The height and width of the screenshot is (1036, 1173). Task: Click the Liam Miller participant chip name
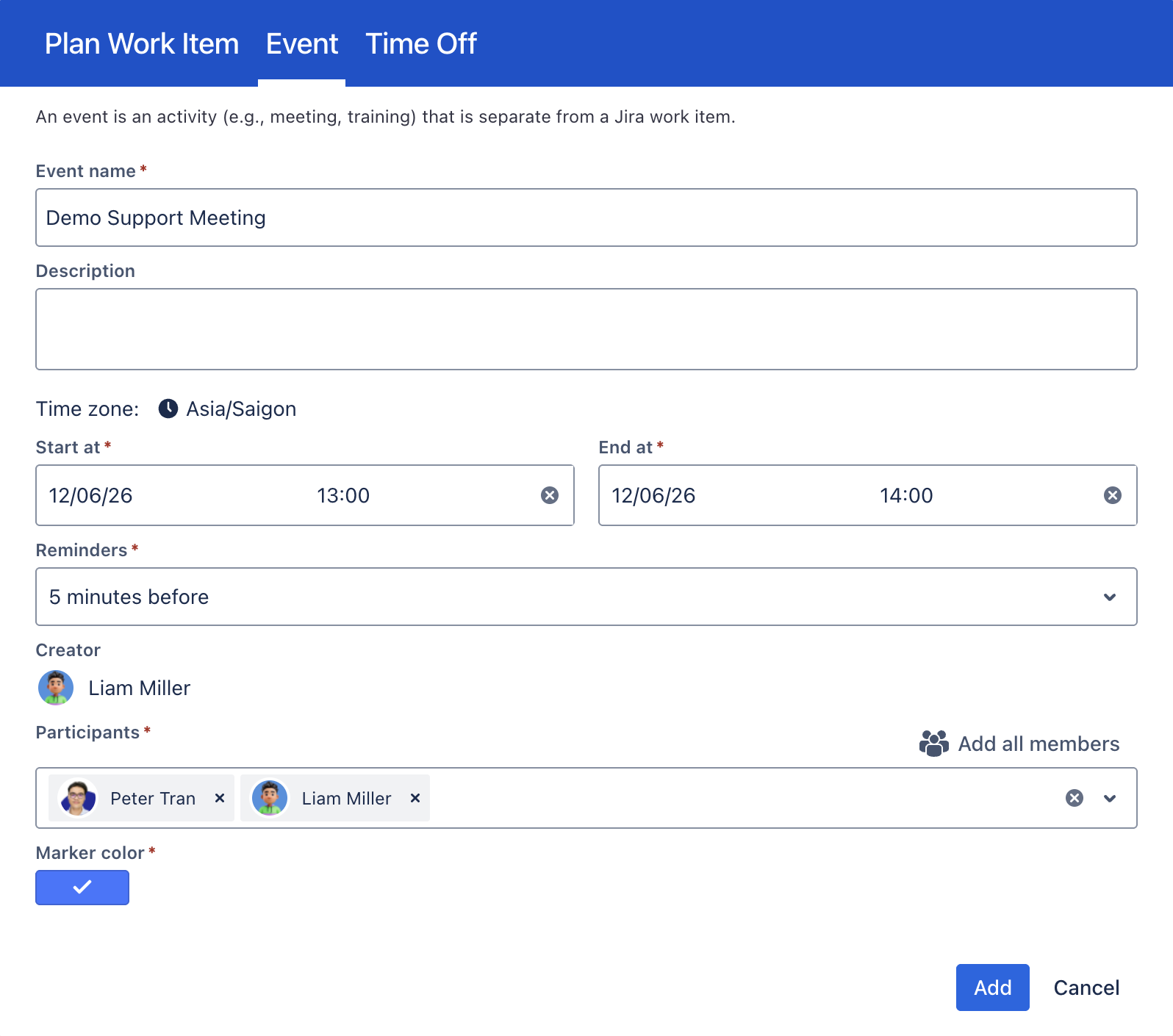coord(347,799)
